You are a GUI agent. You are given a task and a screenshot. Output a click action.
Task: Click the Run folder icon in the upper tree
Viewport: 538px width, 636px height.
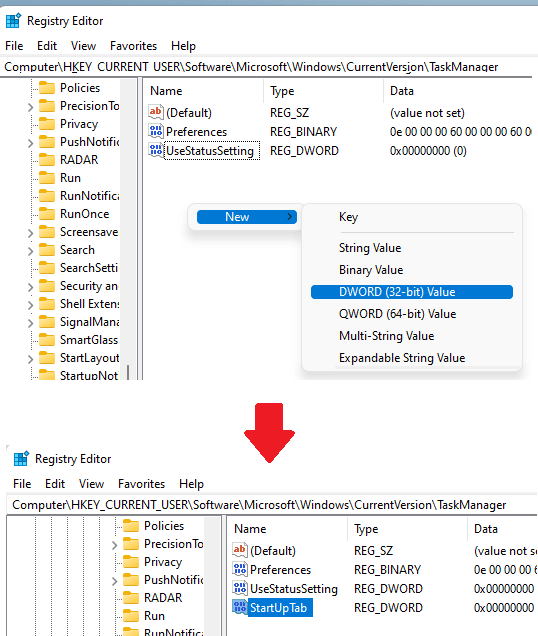[x=47, y=177]
